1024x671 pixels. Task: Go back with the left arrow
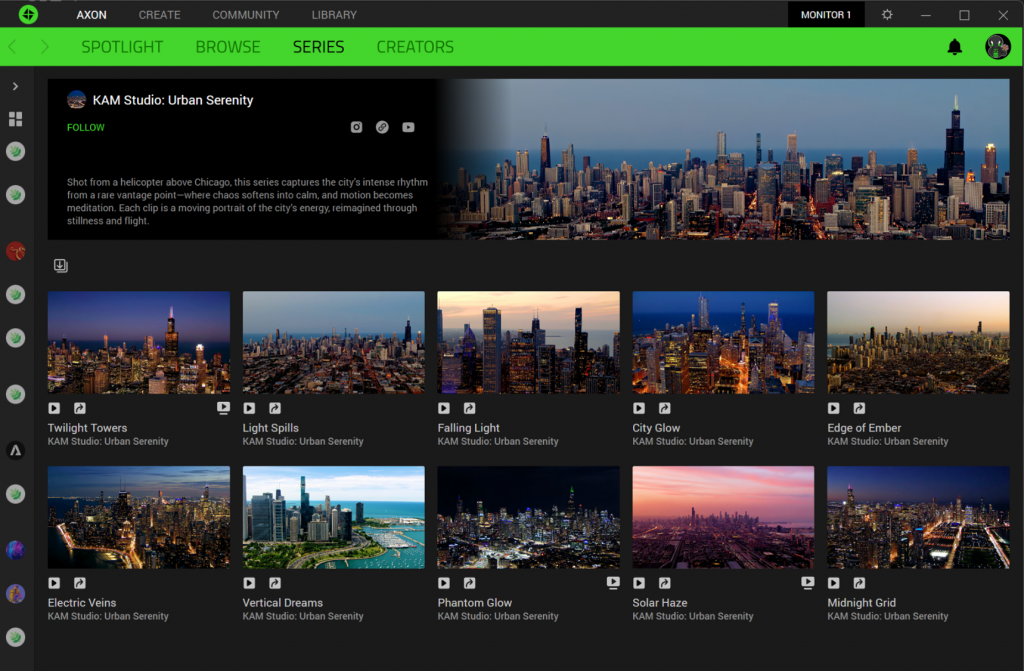[x=12, y=47]
